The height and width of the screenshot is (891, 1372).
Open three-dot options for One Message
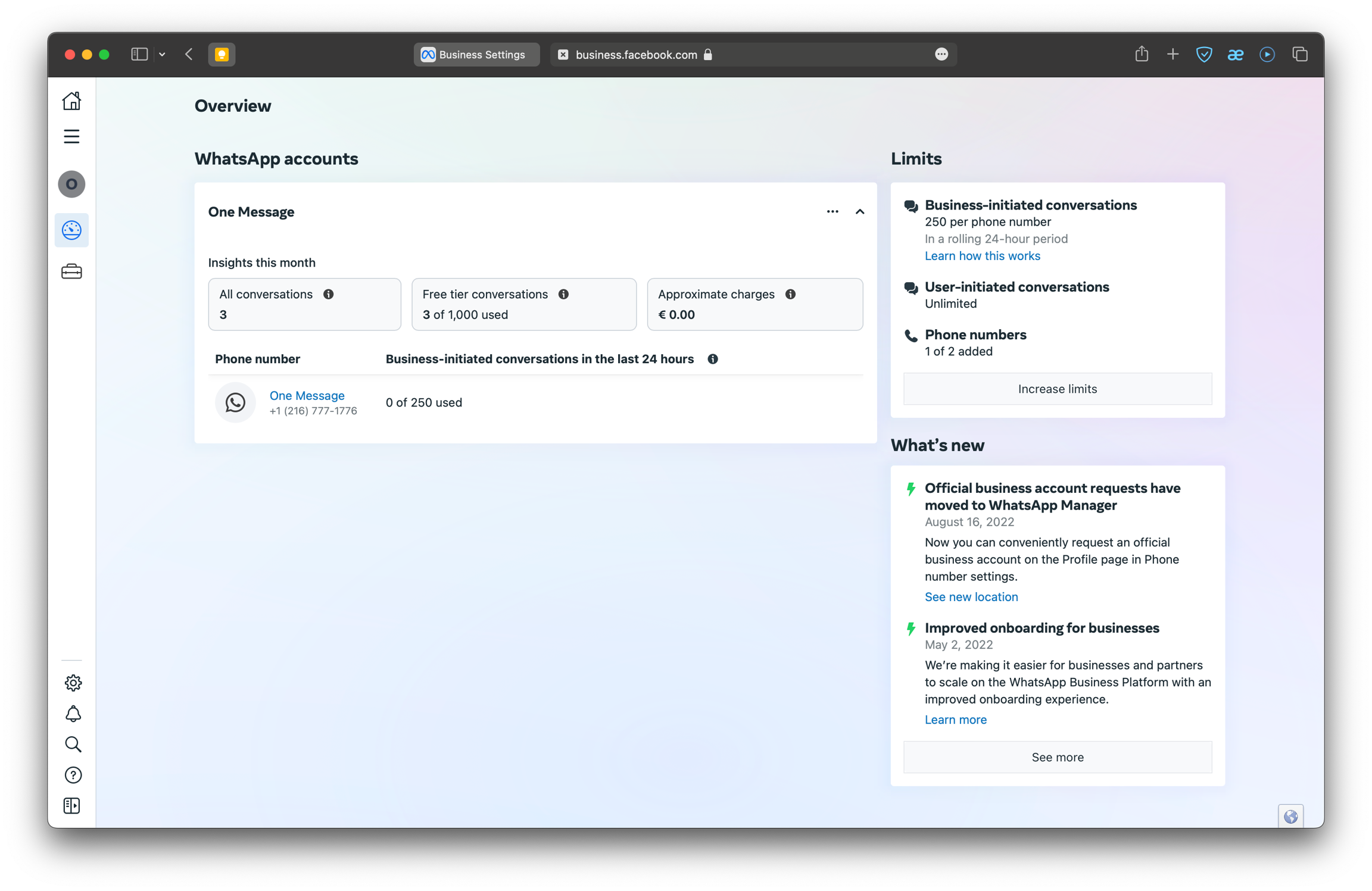[x=832, y=212]
